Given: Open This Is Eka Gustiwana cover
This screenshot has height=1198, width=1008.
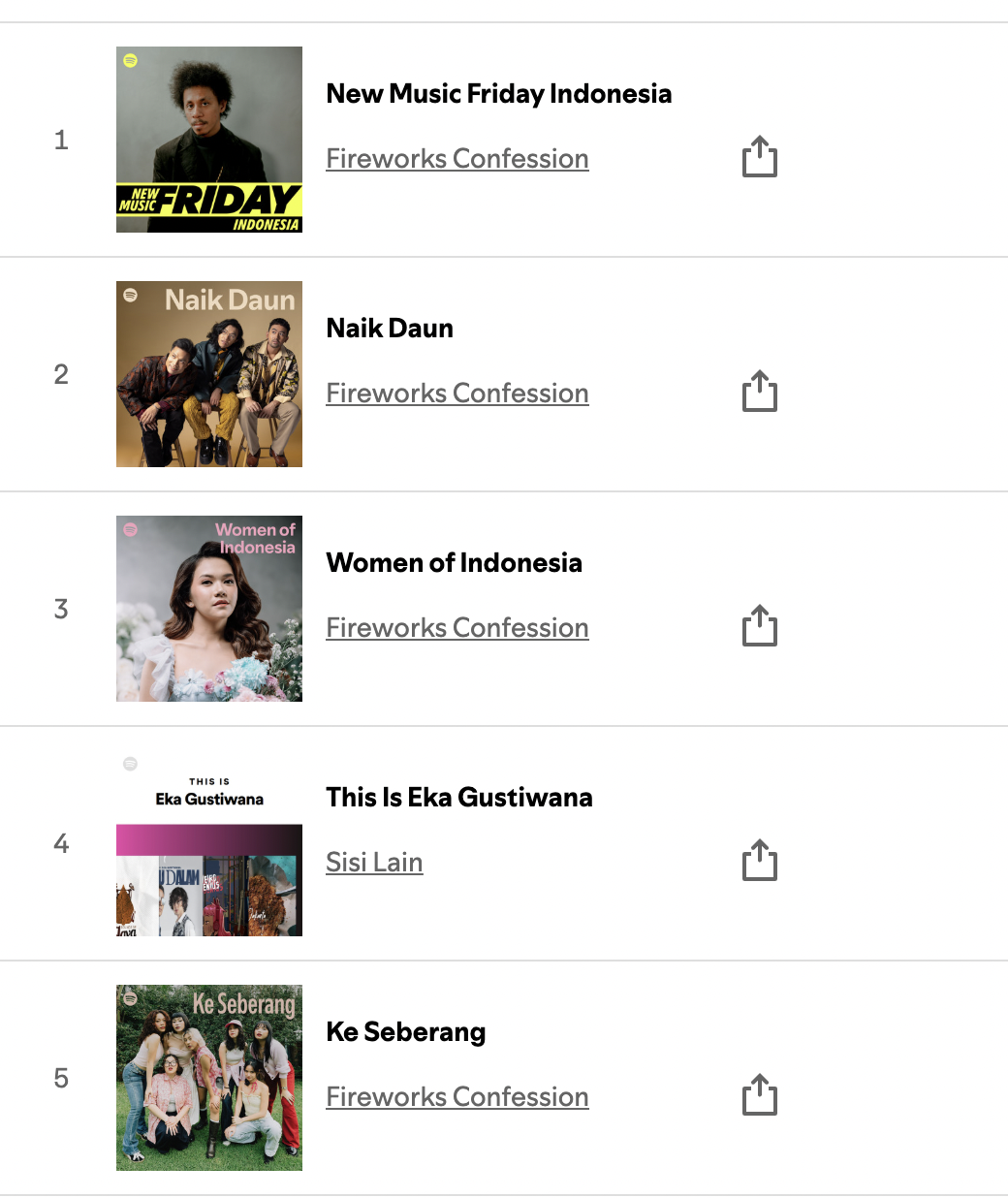Looking at the screenshot, I should (209, 843).
